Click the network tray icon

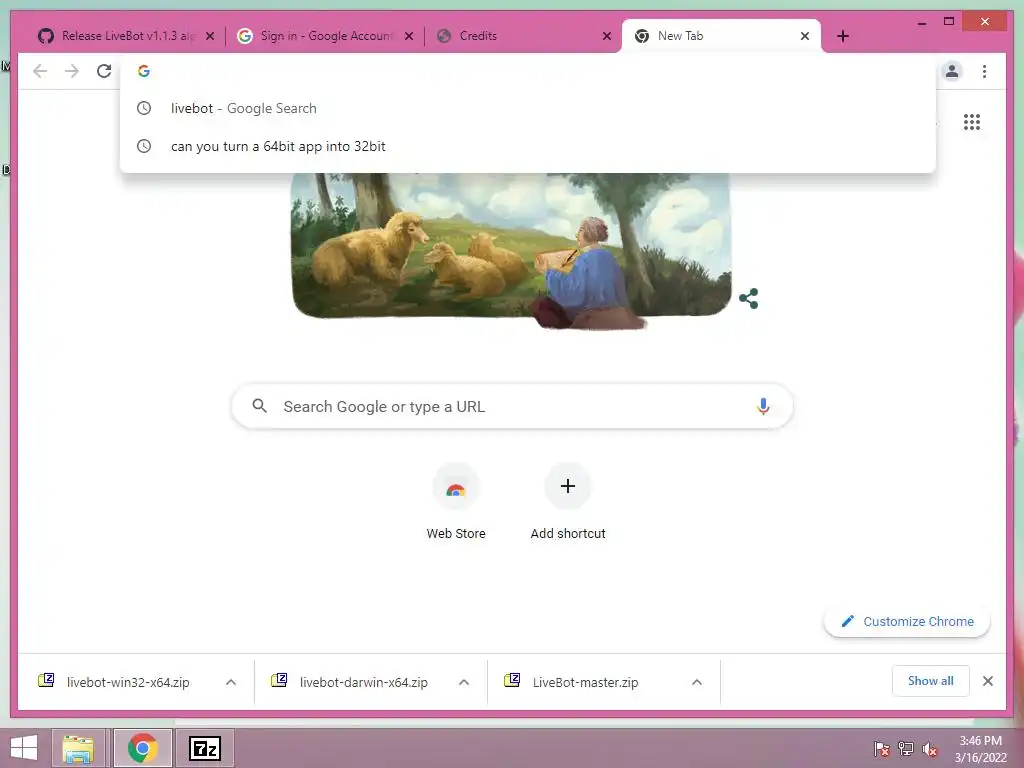[905, 749]
